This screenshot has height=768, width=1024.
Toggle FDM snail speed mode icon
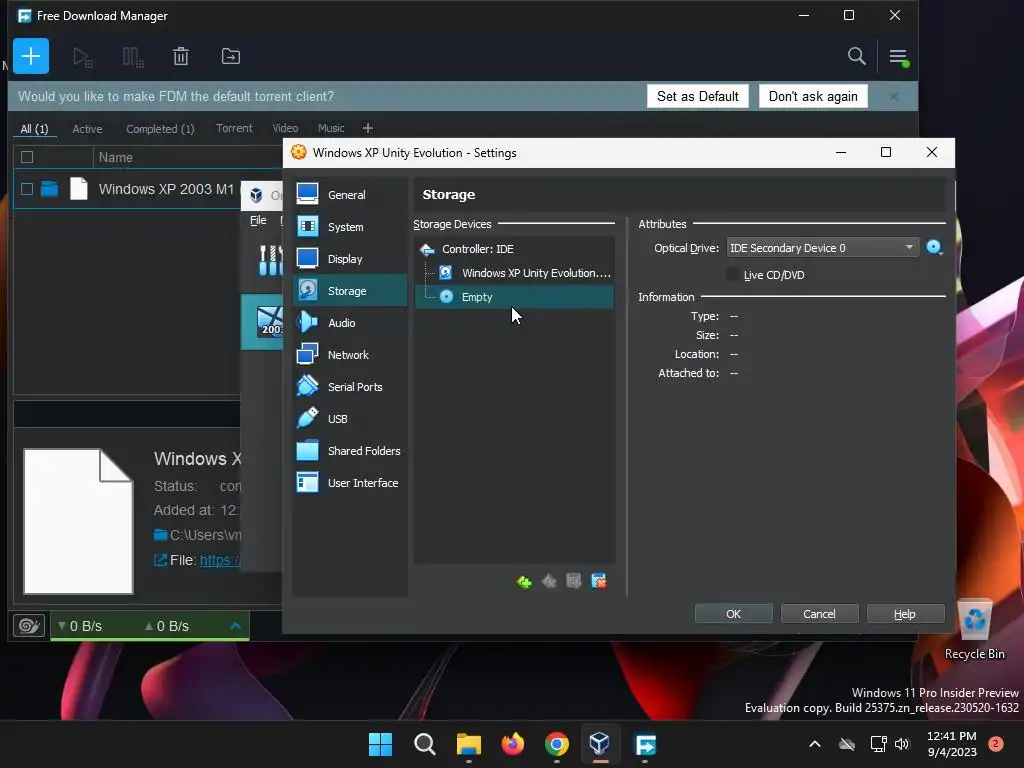click(29, 626)
